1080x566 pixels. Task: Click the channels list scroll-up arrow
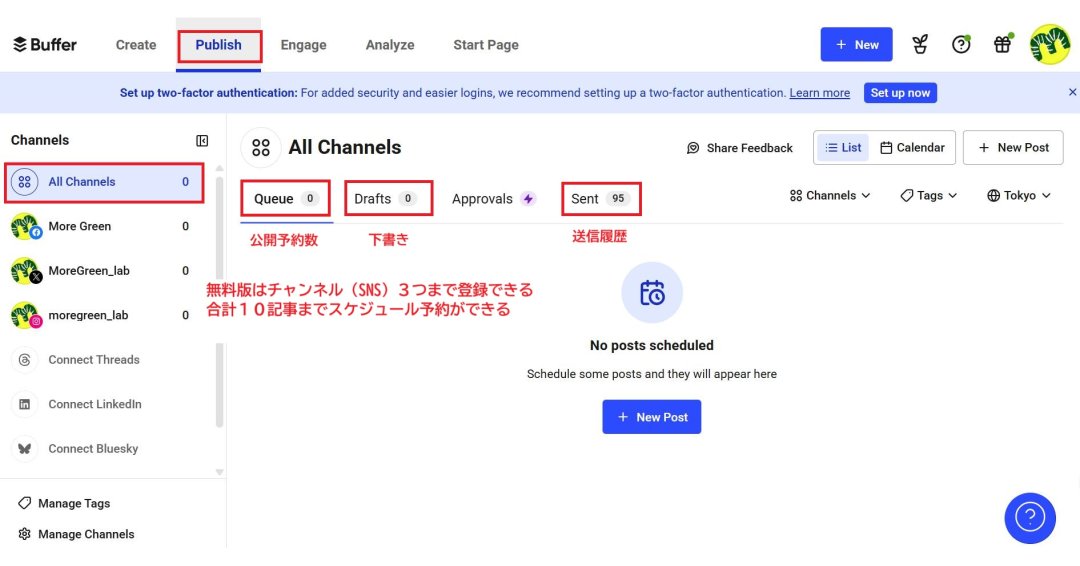click(x=220, y=168)
